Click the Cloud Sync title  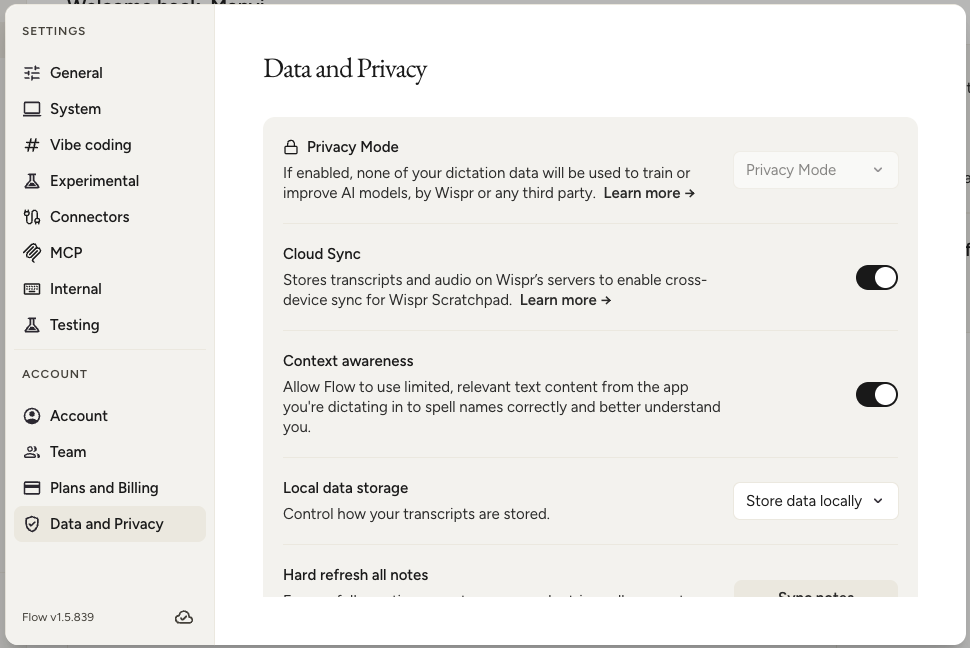(322, 254)
